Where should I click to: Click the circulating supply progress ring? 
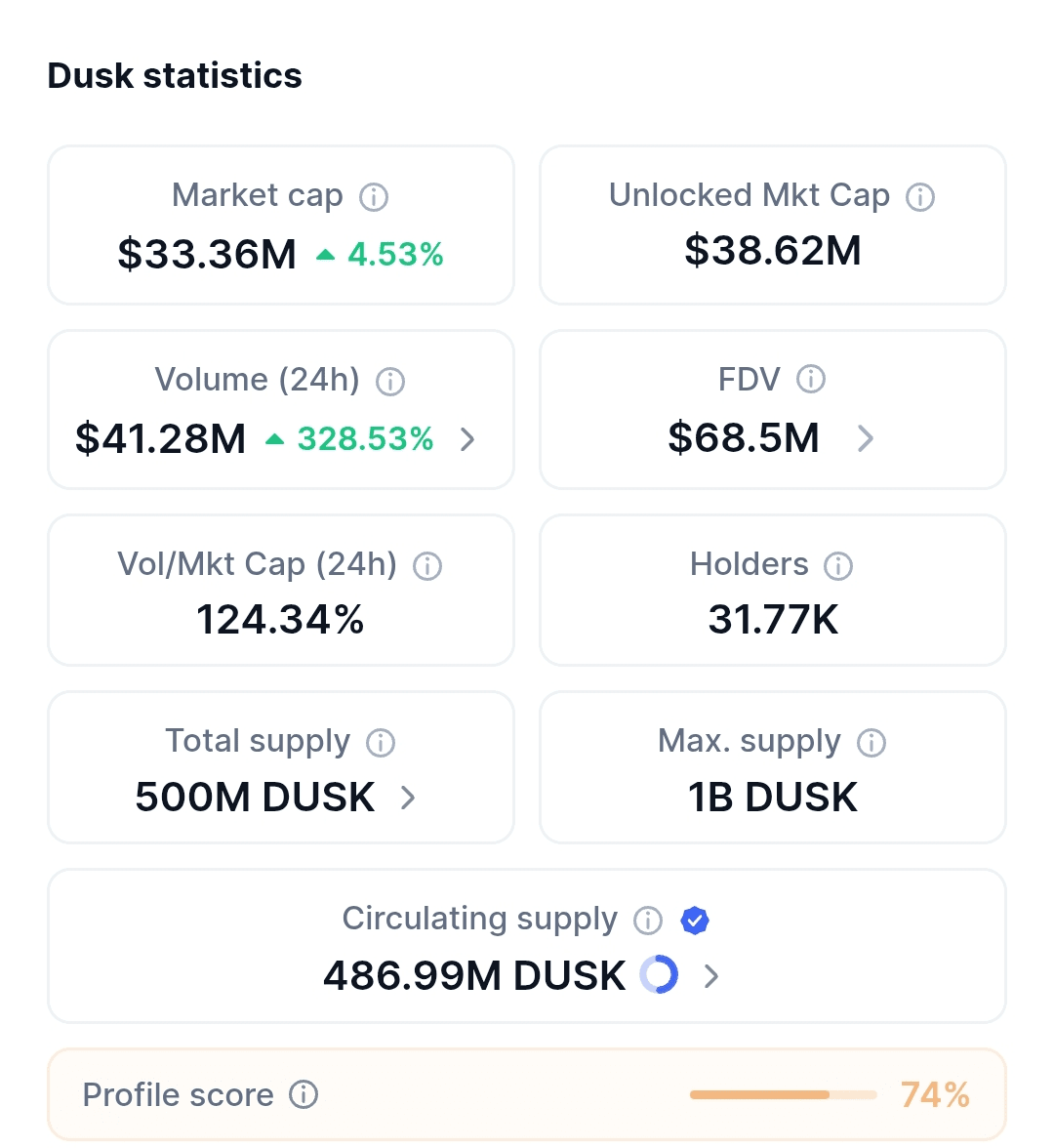click(659, 975)
